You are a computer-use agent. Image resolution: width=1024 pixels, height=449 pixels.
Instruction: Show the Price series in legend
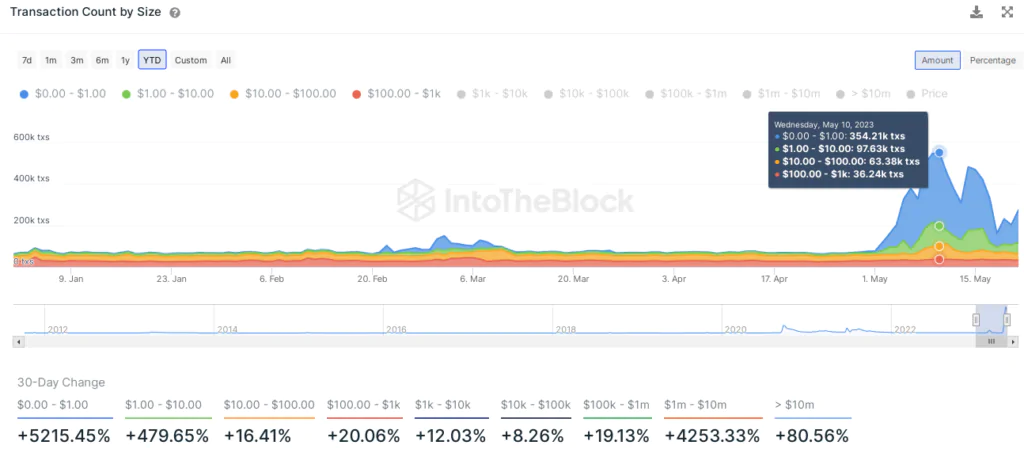(925, 94)
